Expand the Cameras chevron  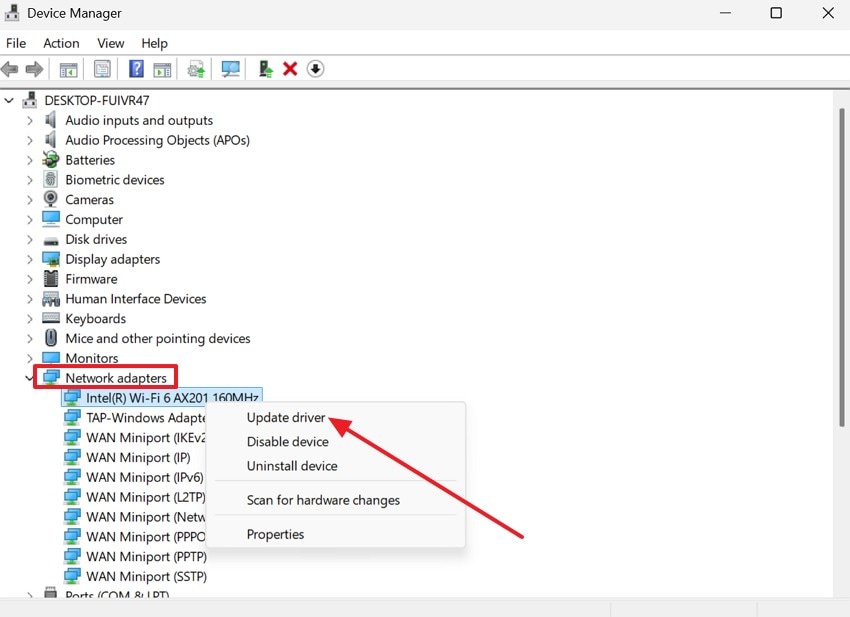click(30, 200)
